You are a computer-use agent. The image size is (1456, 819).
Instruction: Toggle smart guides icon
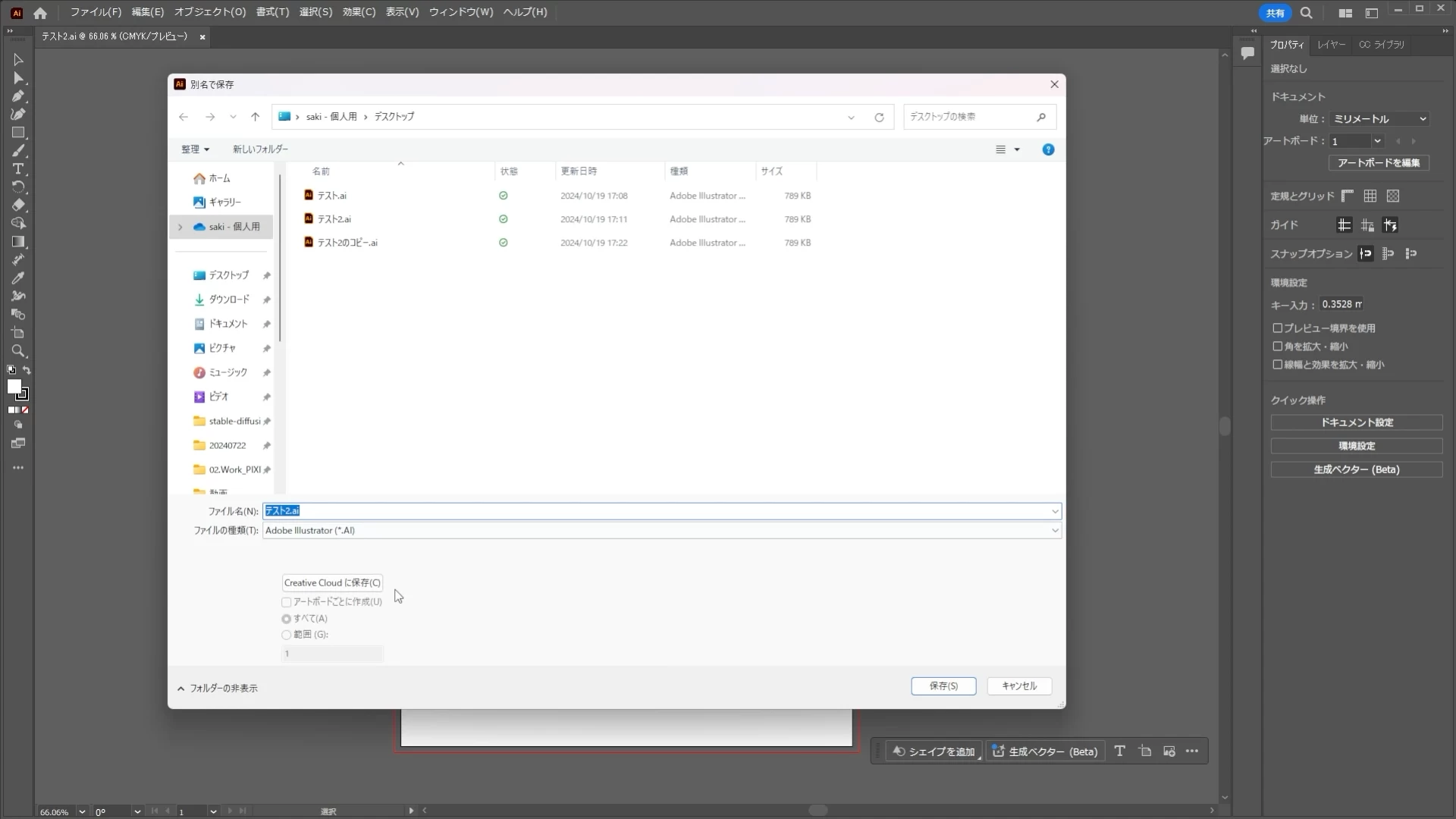coord(1390,225)
